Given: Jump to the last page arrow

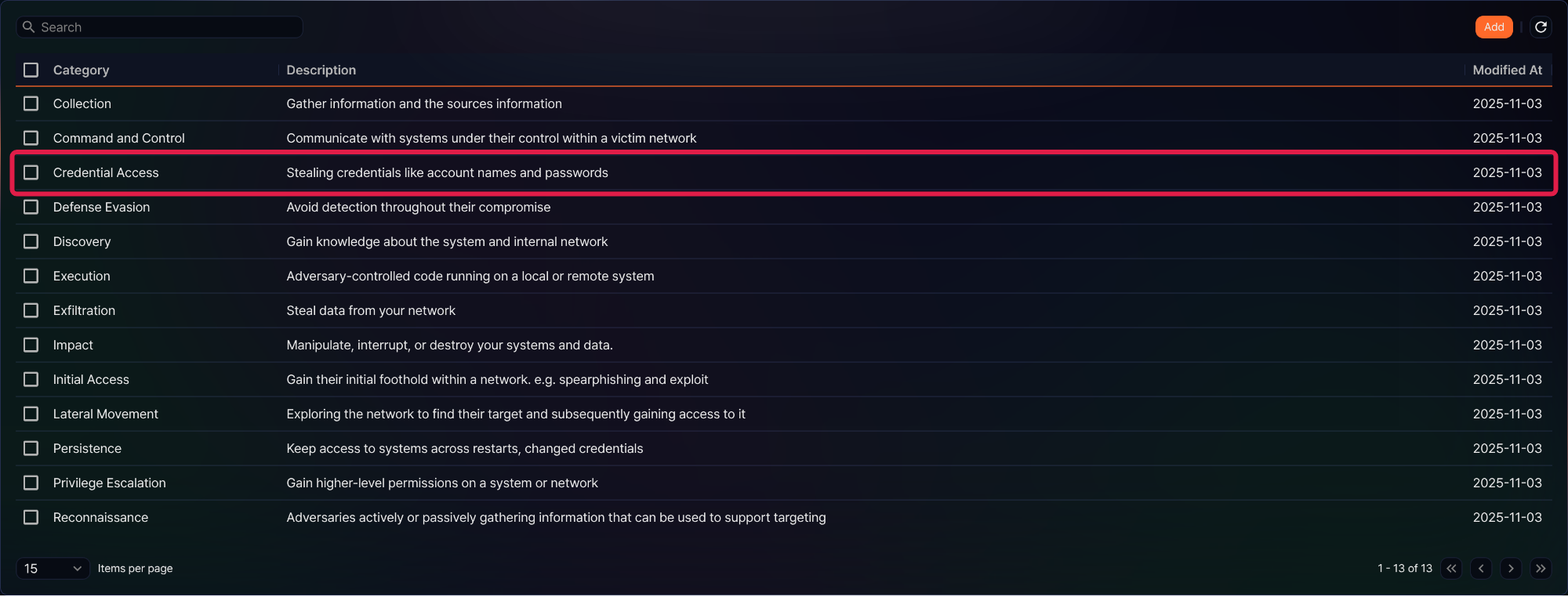Looking at the screenshot, I should coord(1541,569).
